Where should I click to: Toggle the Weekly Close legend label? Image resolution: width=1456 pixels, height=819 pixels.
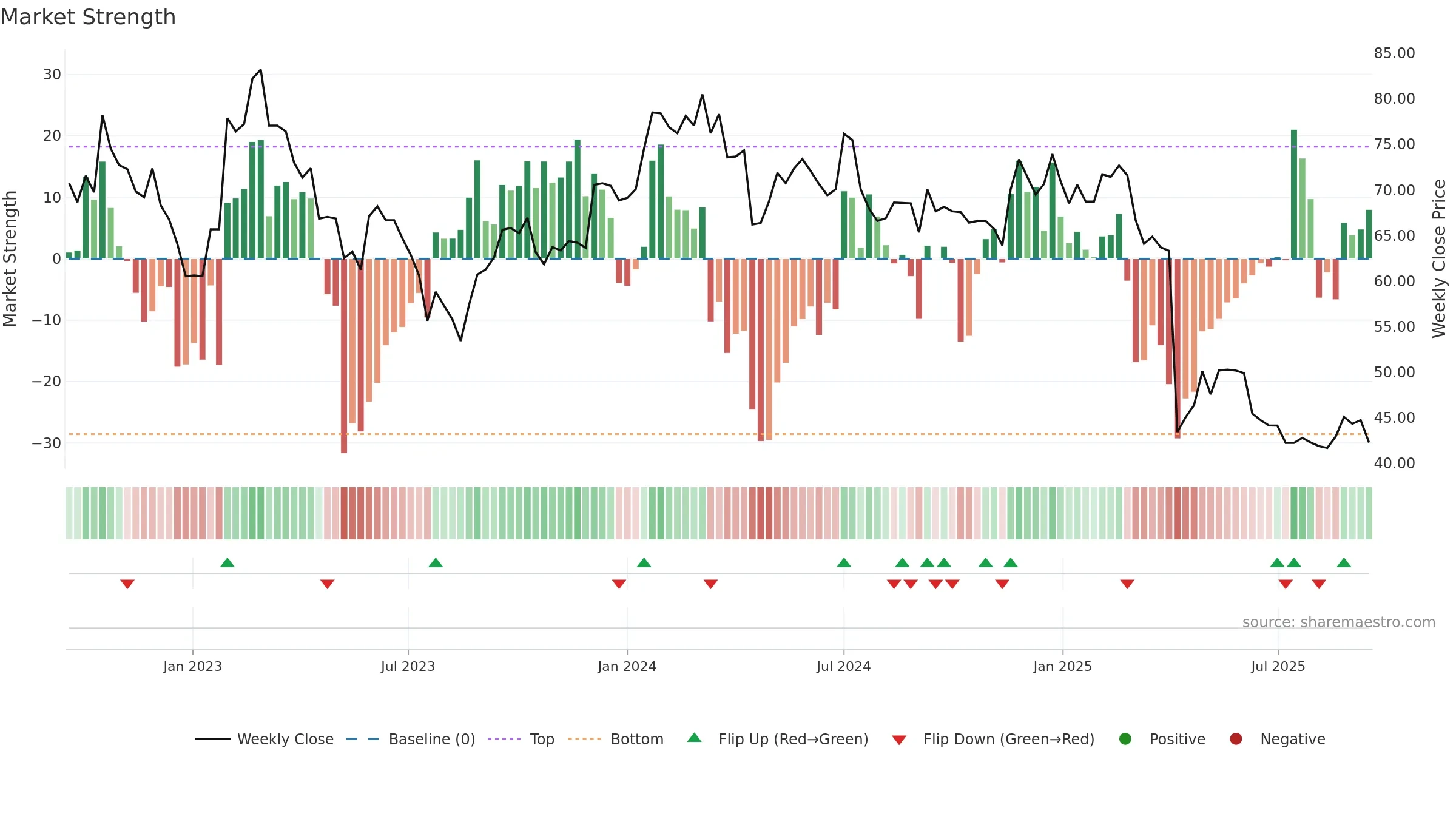pos(285,739)
